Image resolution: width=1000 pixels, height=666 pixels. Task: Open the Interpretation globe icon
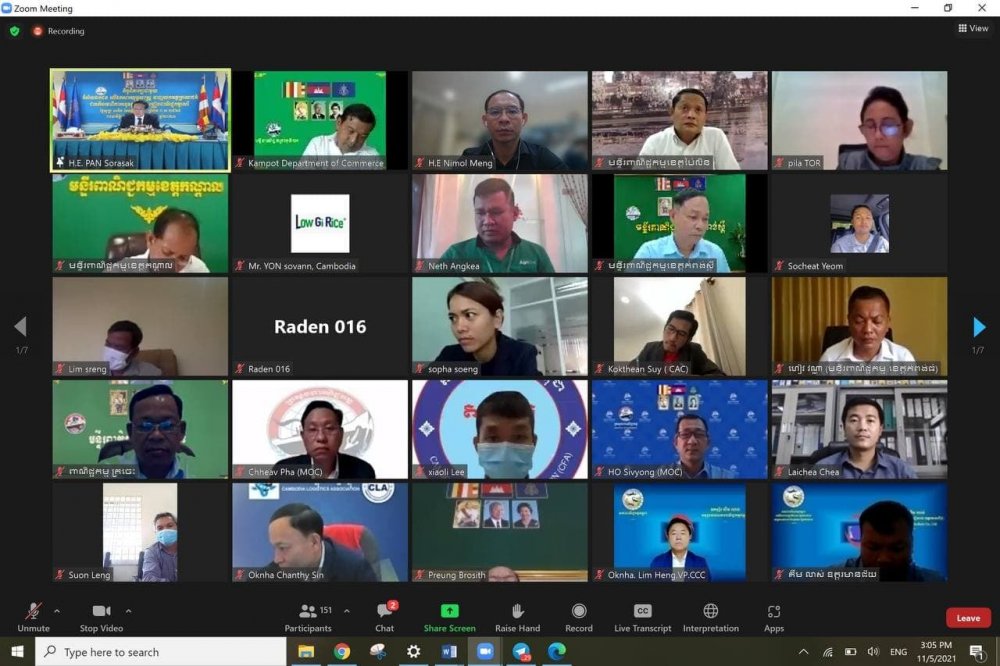(710, 611)
